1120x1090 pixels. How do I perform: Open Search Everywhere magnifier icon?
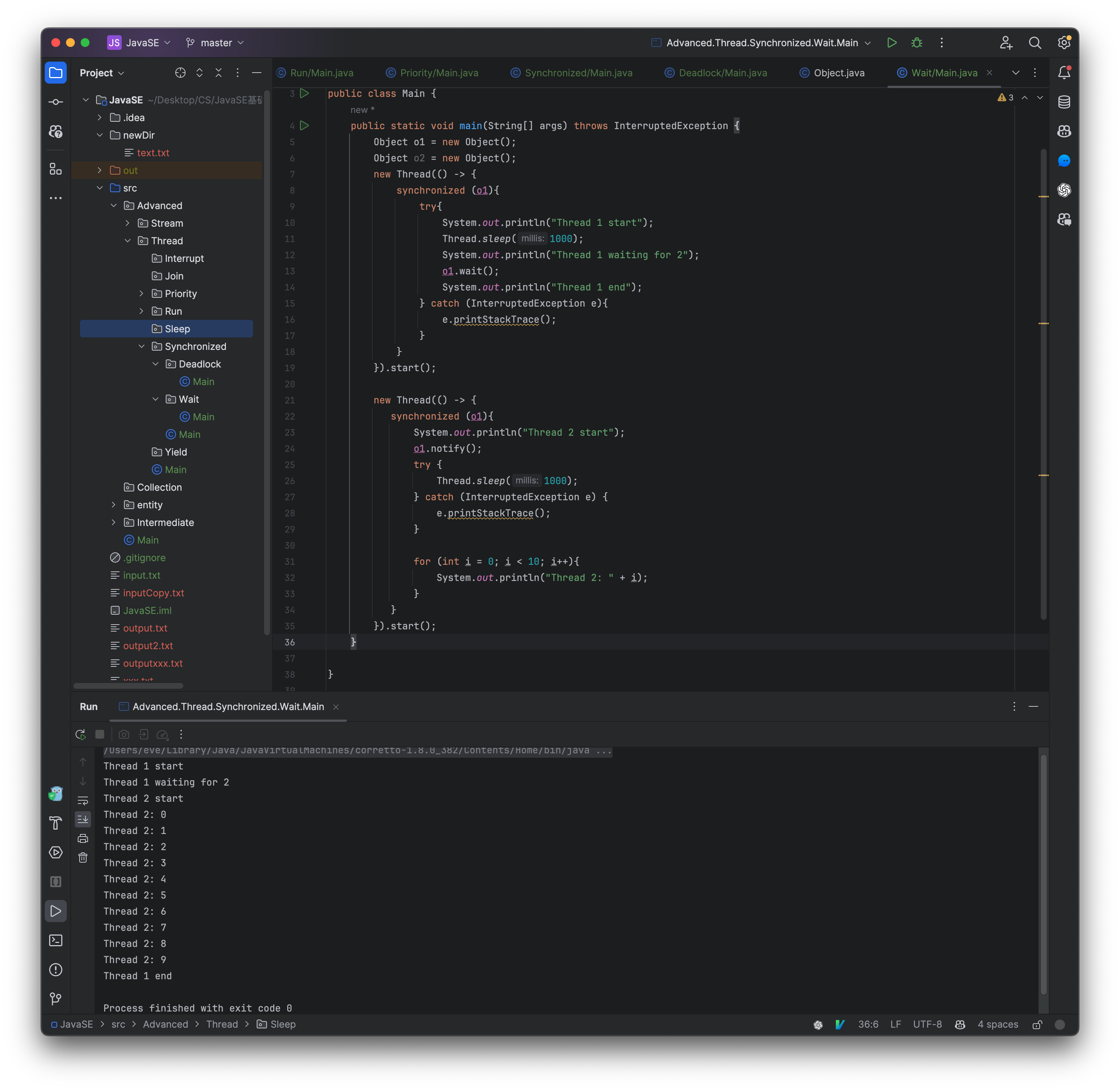click(1035, 43)
